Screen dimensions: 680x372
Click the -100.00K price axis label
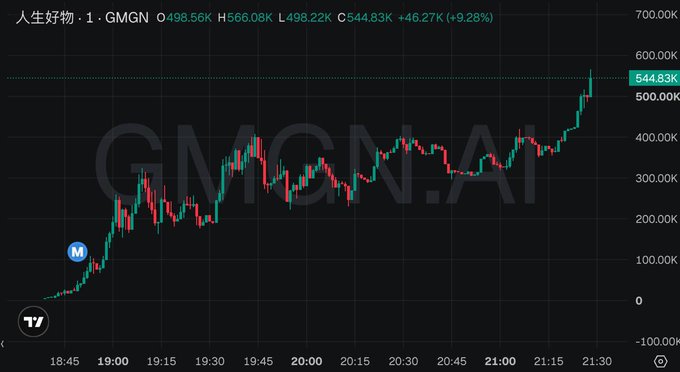point(656,342)
